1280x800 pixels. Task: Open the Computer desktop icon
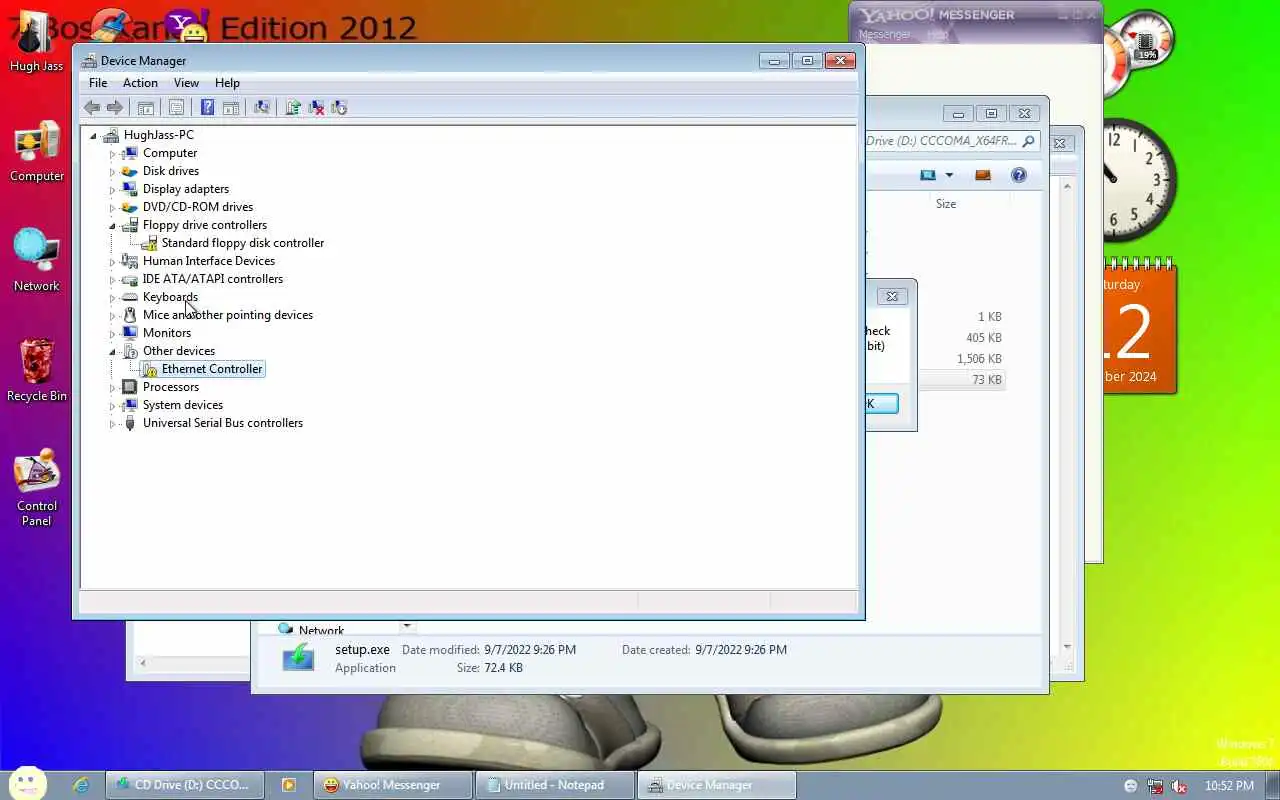click(x=36, y=152)
